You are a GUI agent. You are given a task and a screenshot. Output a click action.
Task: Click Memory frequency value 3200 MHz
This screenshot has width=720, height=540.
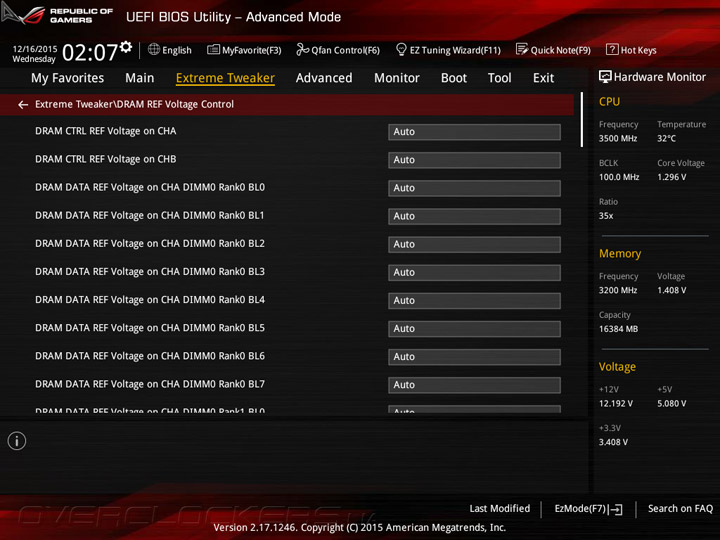(618, 290)
